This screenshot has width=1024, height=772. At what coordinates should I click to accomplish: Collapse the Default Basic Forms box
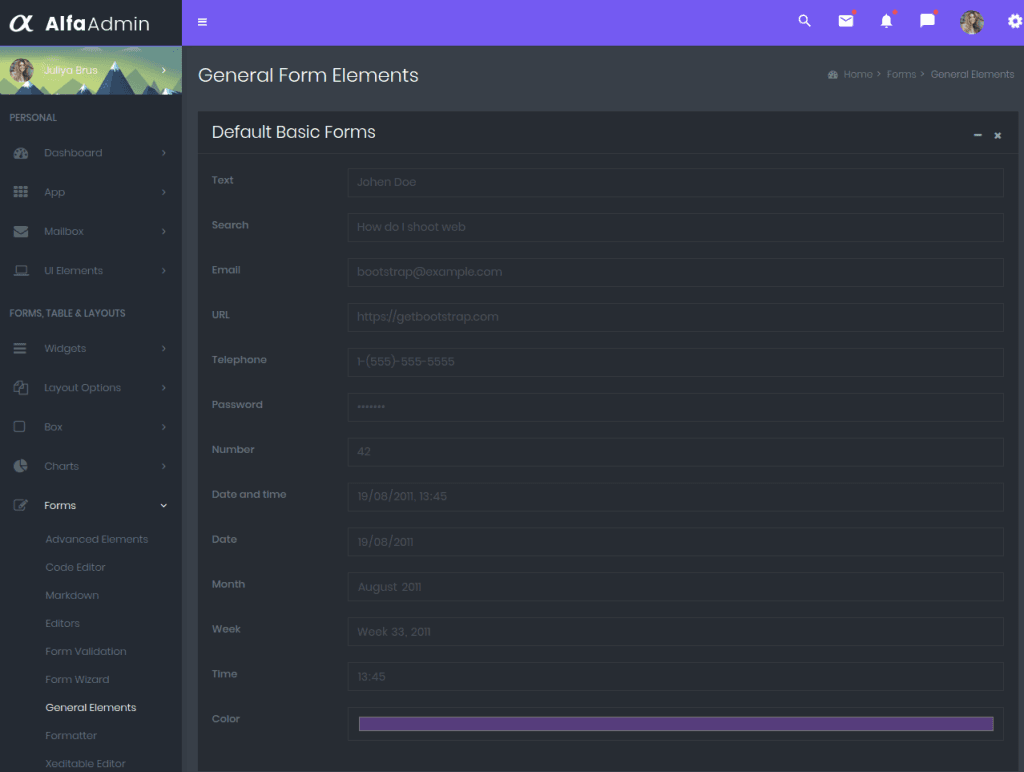(x=977, y=135)
